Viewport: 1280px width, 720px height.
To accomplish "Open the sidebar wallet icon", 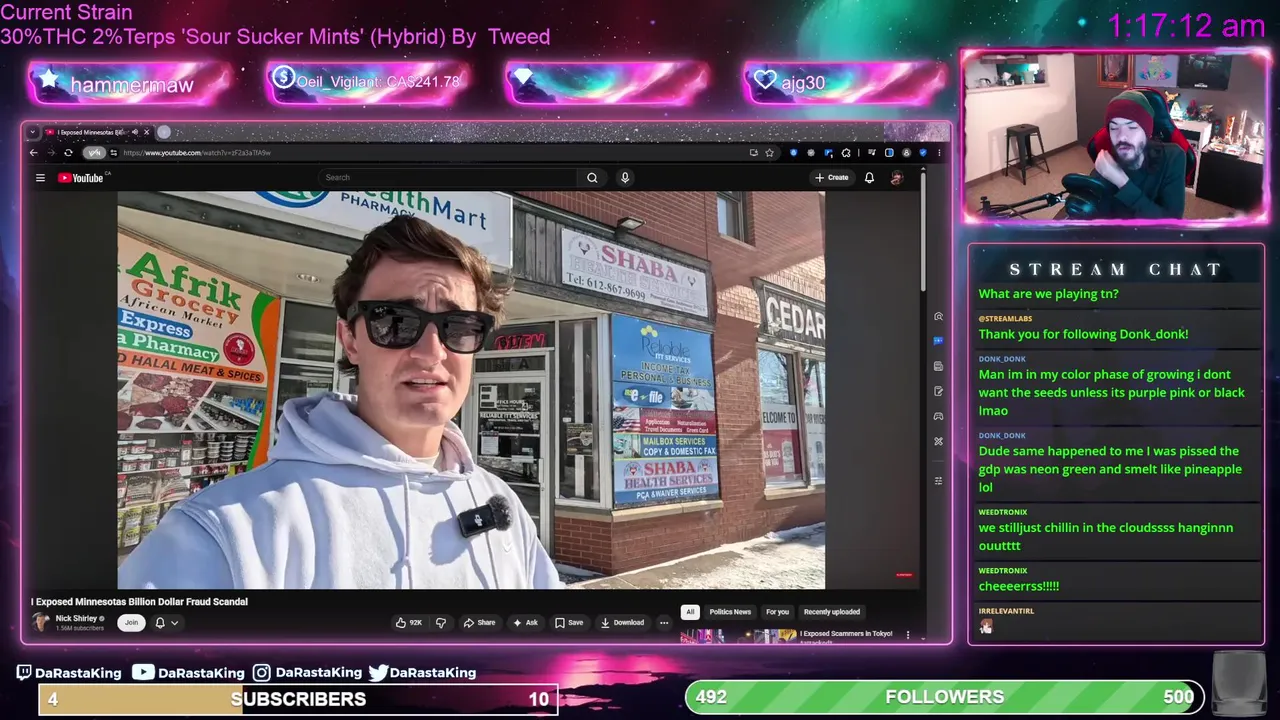I will [938, 366].
